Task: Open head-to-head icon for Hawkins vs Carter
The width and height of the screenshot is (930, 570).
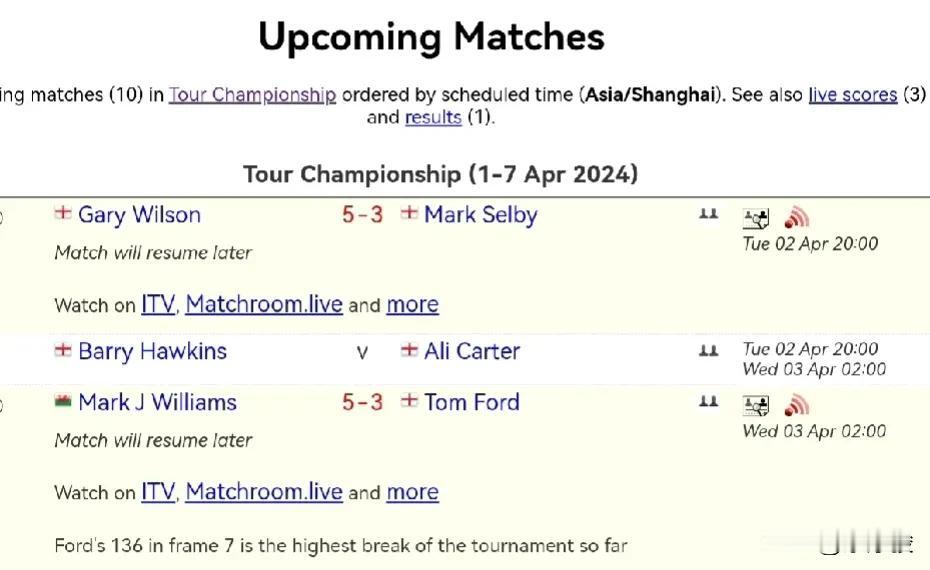Action: (708, 351)
